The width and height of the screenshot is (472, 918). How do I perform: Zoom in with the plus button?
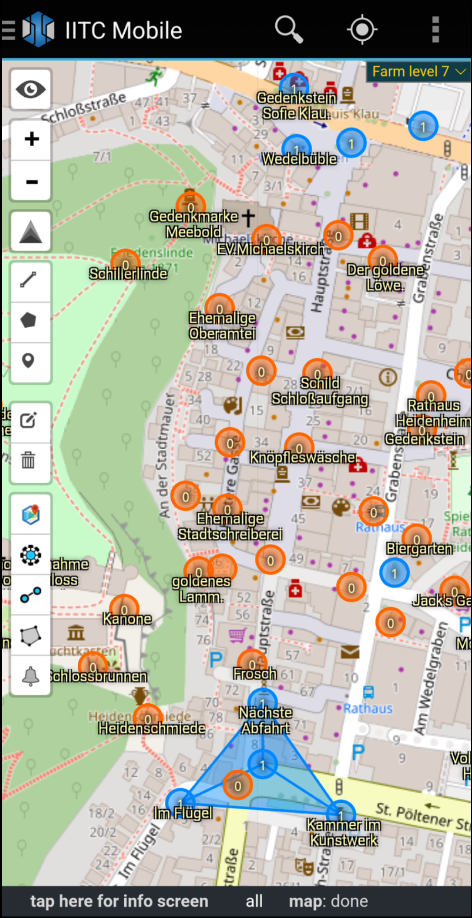click(x=31, y=139)
